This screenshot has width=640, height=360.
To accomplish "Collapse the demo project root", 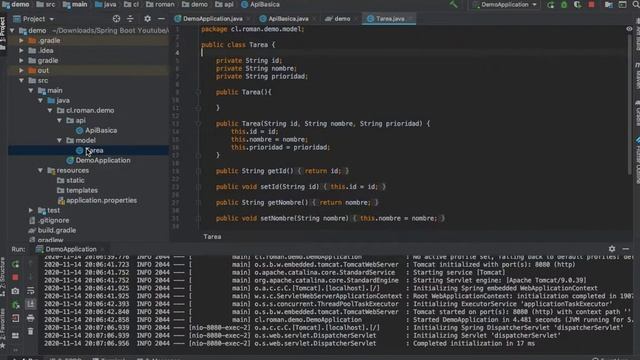I will [x=12, y=31].
